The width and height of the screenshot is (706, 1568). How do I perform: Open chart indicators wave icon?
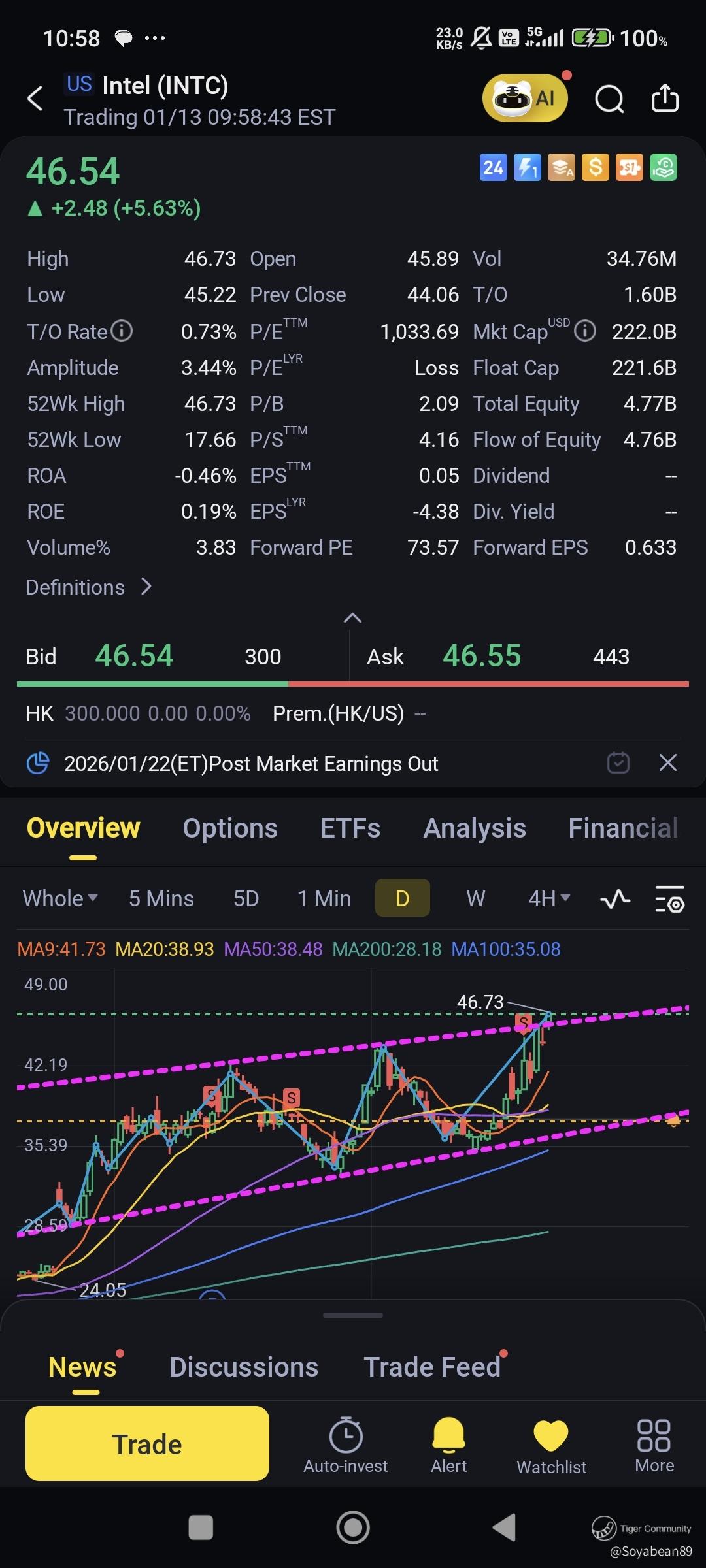point(614,900)
